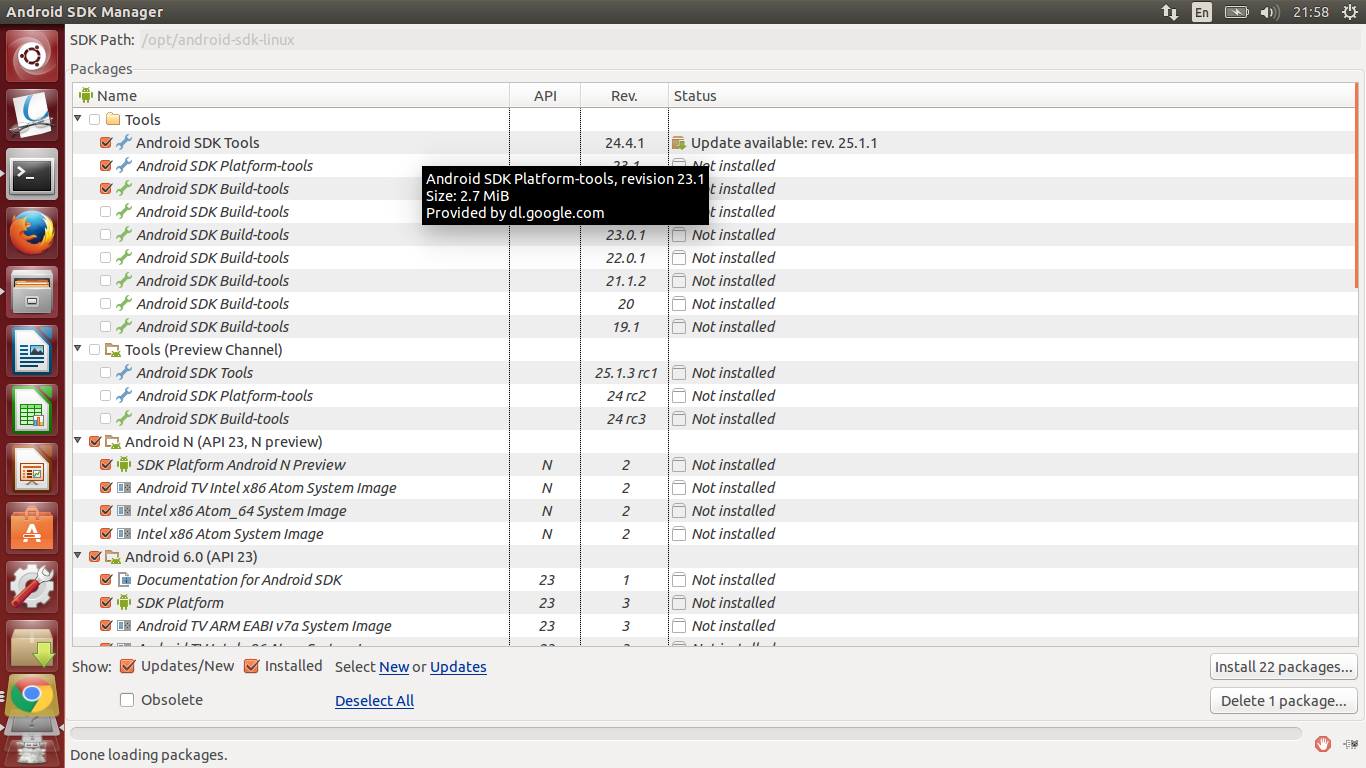This screenshot has width=1366, height=768.
Task: Uncheck Documentation for Android SDK checkbox
Action: [106, 579]
